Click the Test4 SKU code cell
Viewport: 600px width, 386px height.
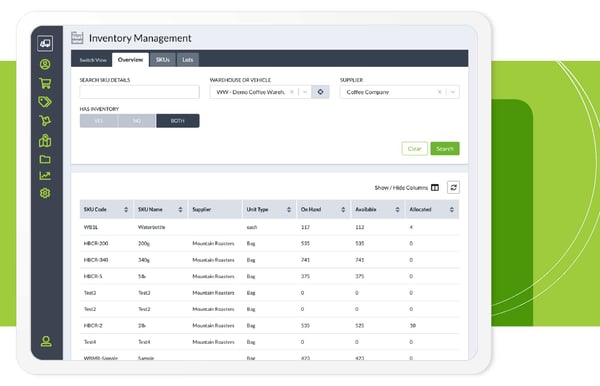[x=90, y=342]
